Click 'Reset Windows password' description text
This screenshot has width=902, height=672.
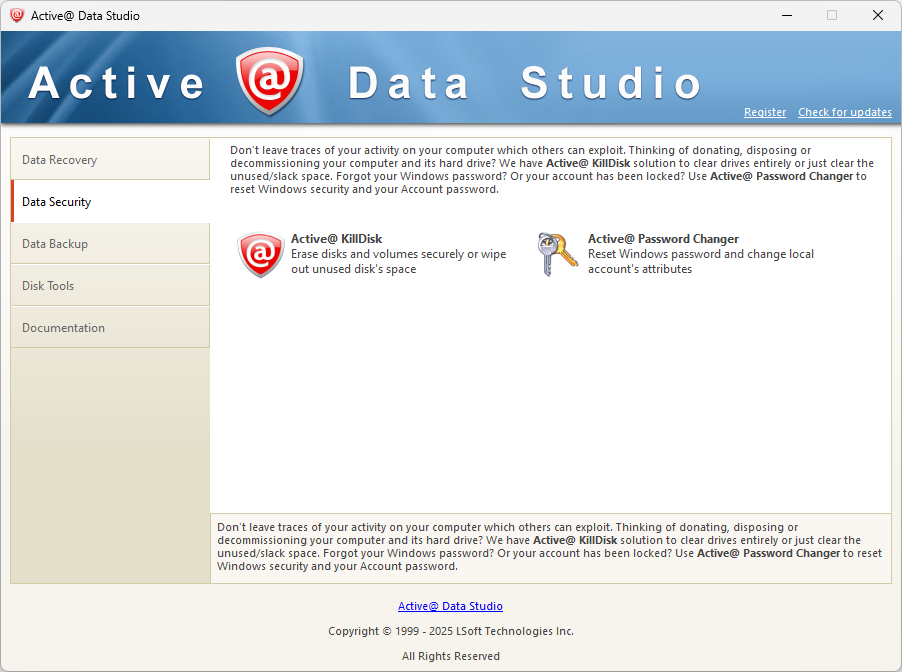pos(701,261)
